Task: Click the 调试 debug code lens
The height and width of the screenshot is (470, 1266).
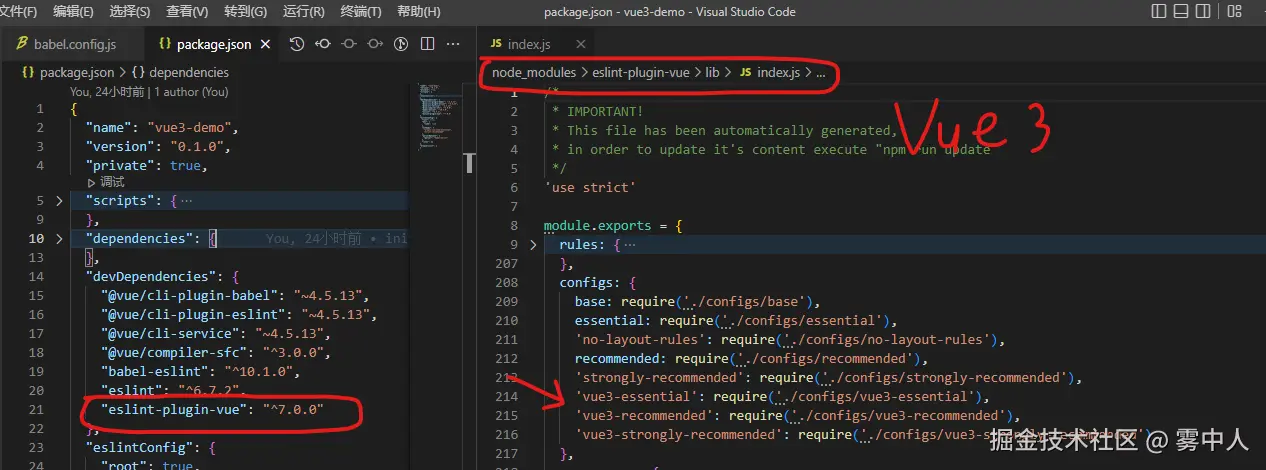Action: 106,182
